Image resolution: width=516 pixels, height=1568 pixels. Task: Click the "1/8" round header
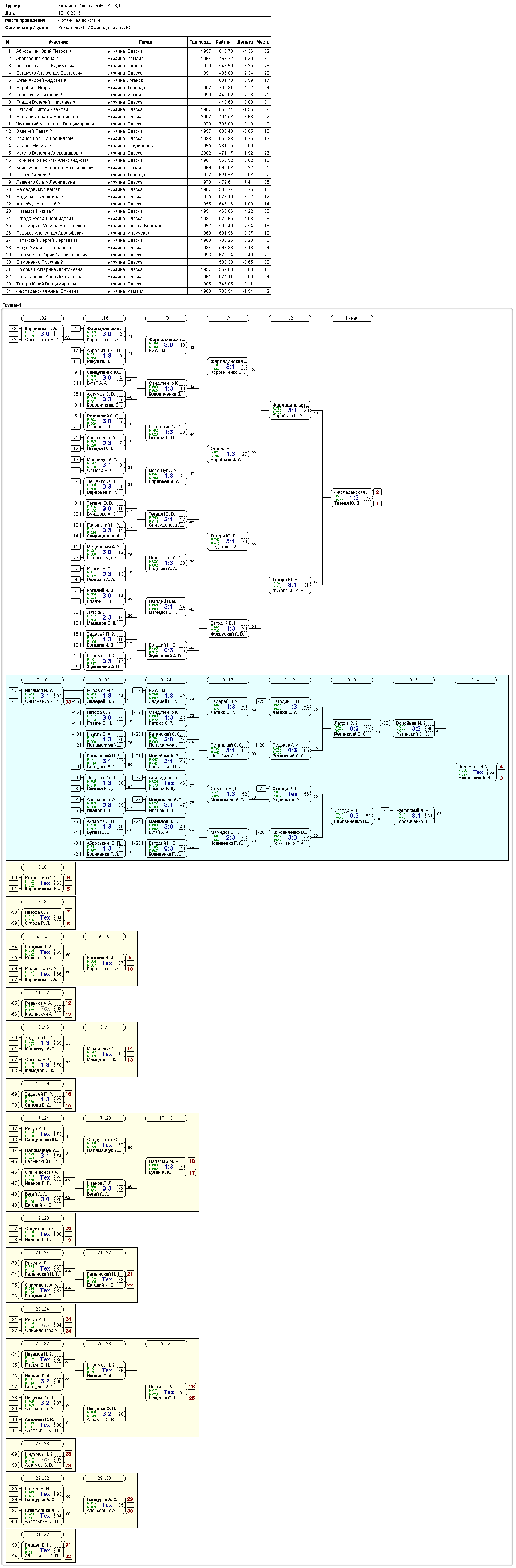tap(166, 318)
